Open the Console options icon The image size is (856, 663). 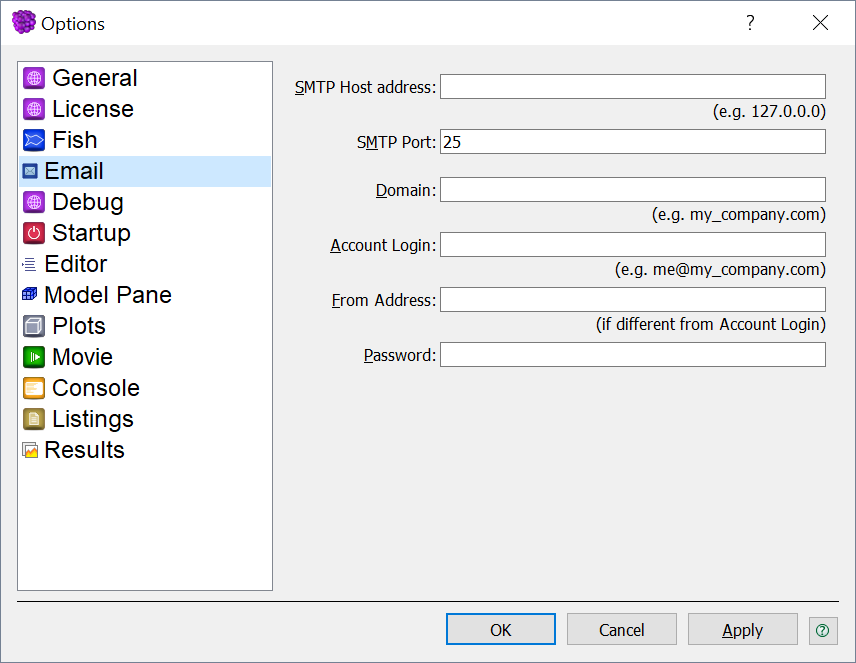tap(34, 388)
